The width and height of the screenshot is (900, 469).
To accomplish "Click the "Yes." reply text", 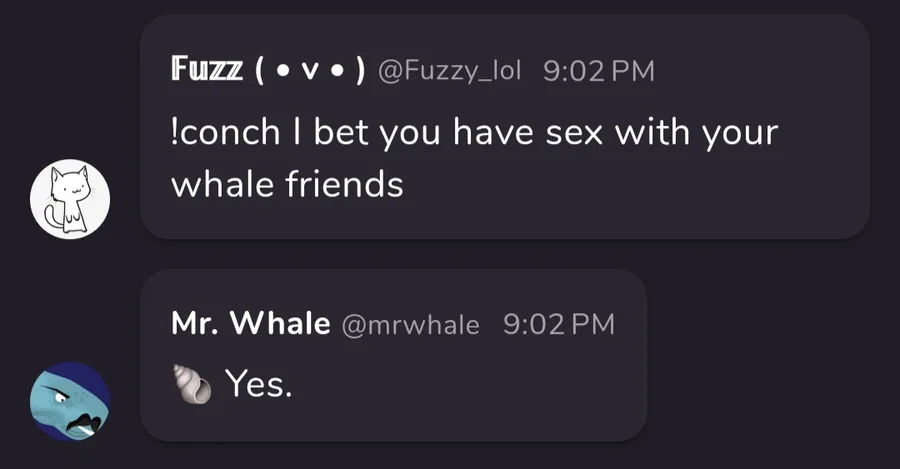I will pyautogui.click(x=258, y=383).
